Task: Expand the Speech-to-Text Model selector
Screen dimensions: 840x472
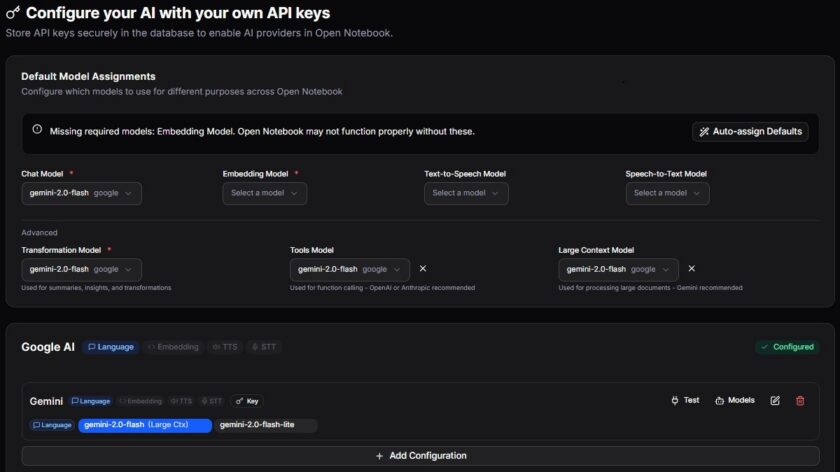Action: coord(668,193)
